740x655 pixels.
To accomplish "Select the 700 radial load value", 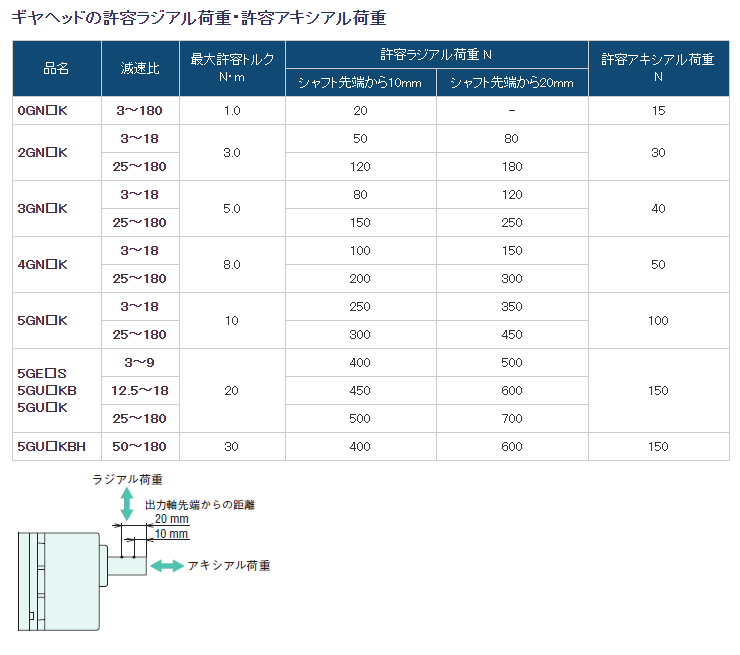I will 512,418.
